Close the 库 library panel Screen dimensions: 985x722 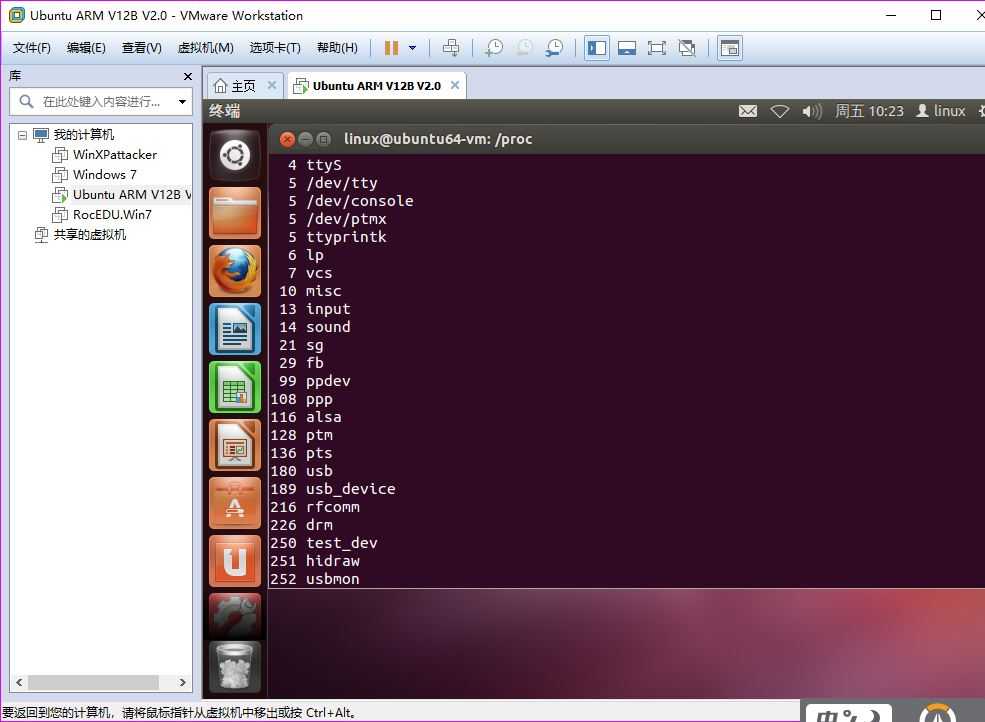pos(187,77)
